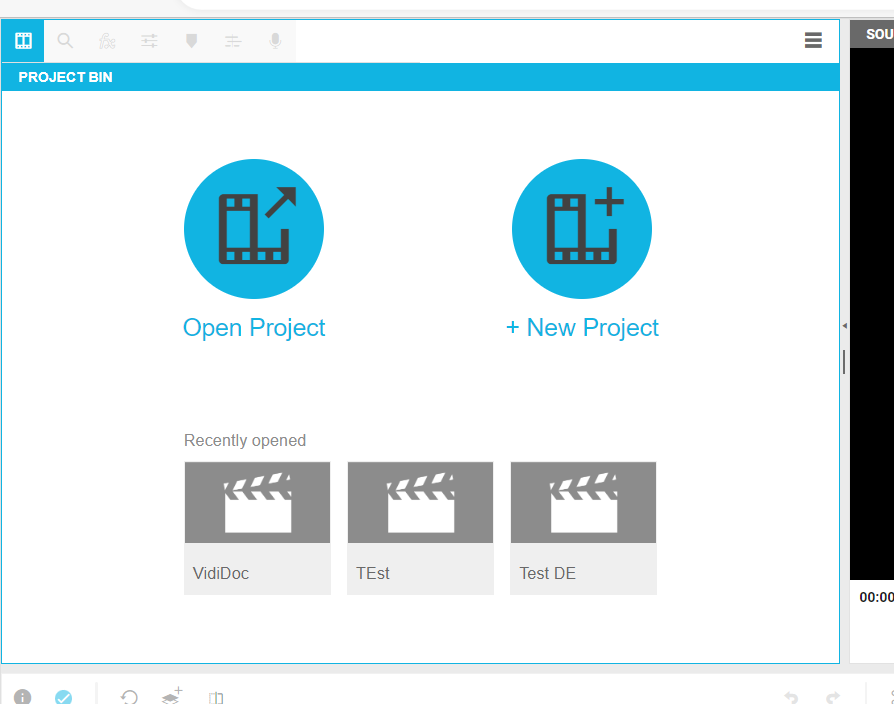Screen dimensions: 894x704
Task: Click the add layer icon in bottom bar
Action: pos(172,695)
